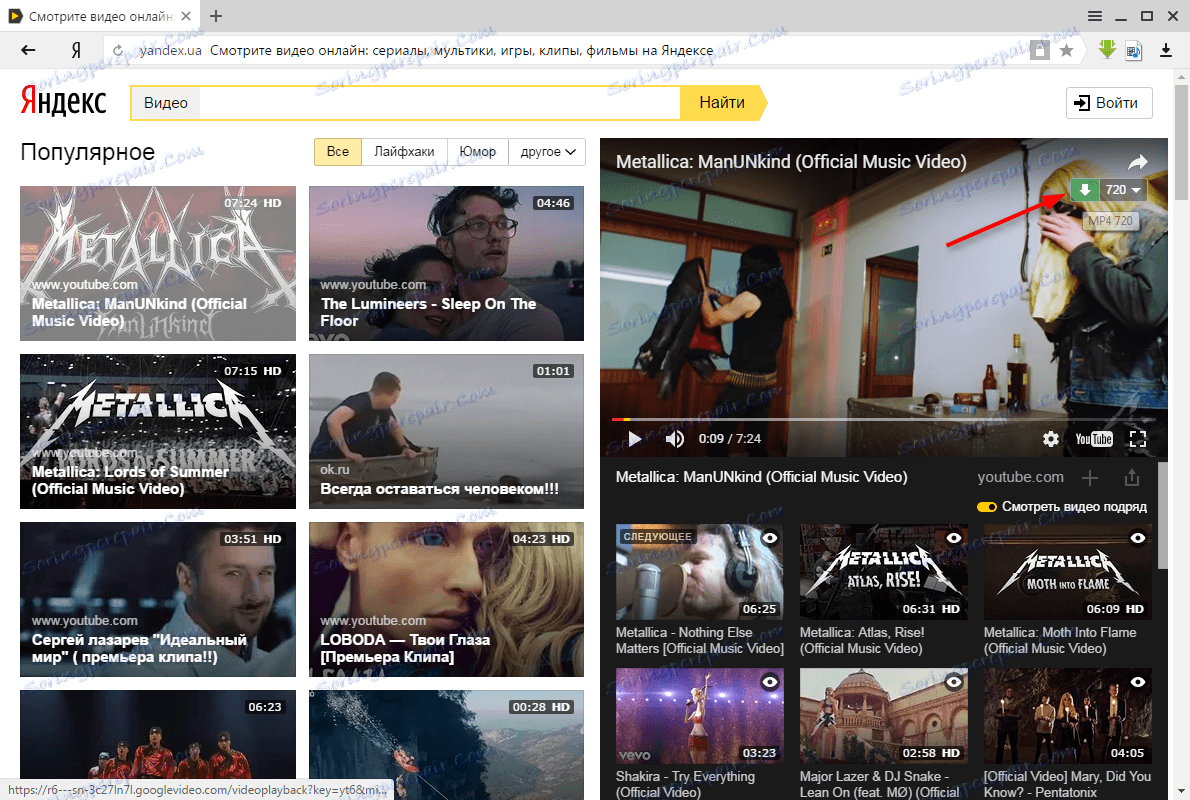
Task: Click the 'Видео' label in the search box
Action: (165, 103)
